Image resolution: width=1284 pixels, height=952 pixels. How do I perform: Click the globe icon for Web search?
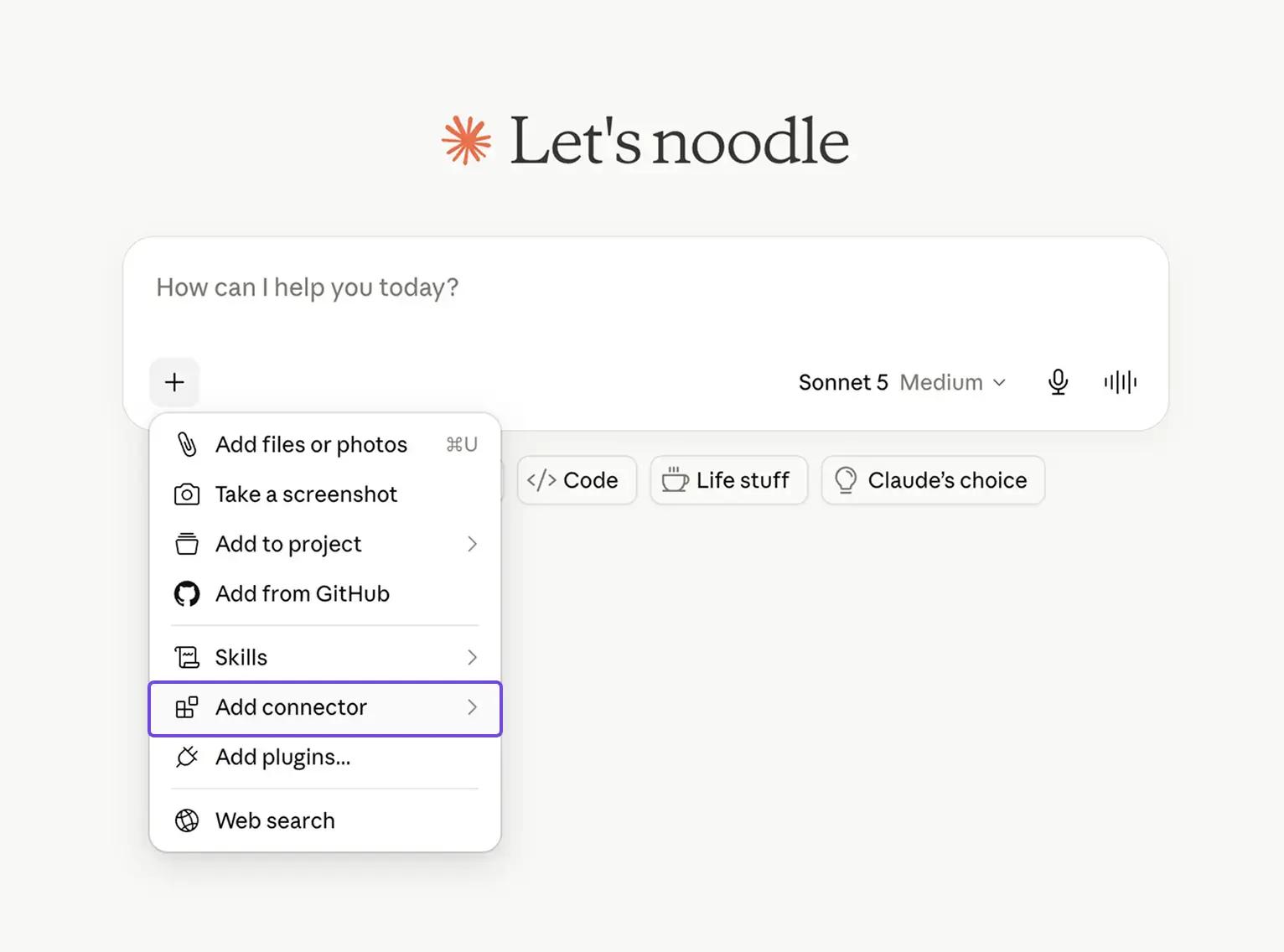pos(187,820)
